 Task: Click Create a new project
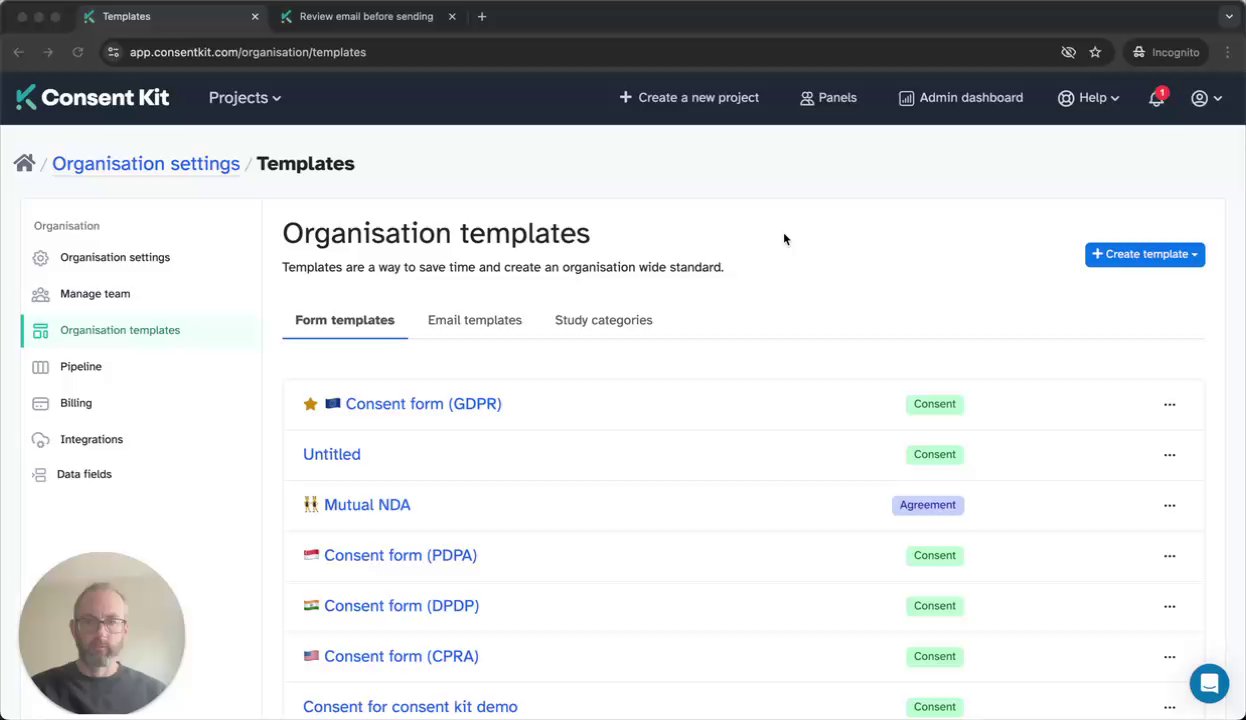[x=689, y=98]
